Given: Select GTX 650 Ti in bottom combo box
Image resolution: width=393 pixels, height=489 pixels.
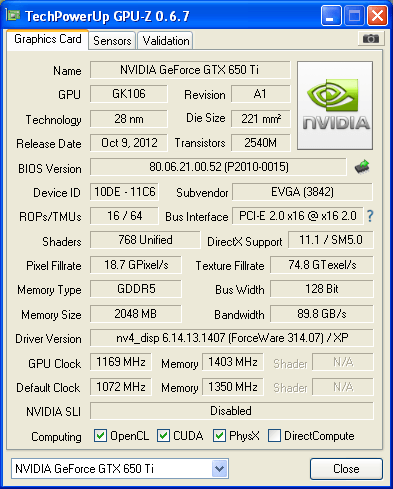Looking at the screenshot, I should tap(120, 469).
